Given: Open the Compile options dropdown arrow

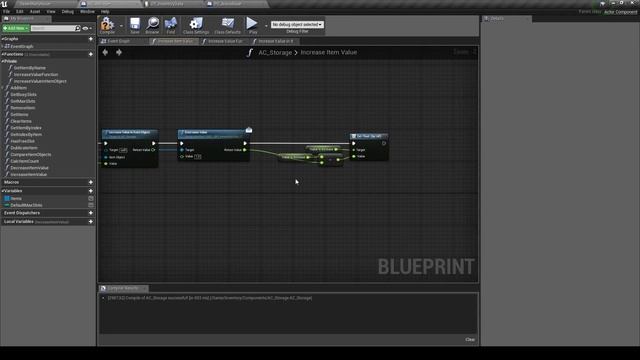Looking at the screenshot, I should 121,26.
